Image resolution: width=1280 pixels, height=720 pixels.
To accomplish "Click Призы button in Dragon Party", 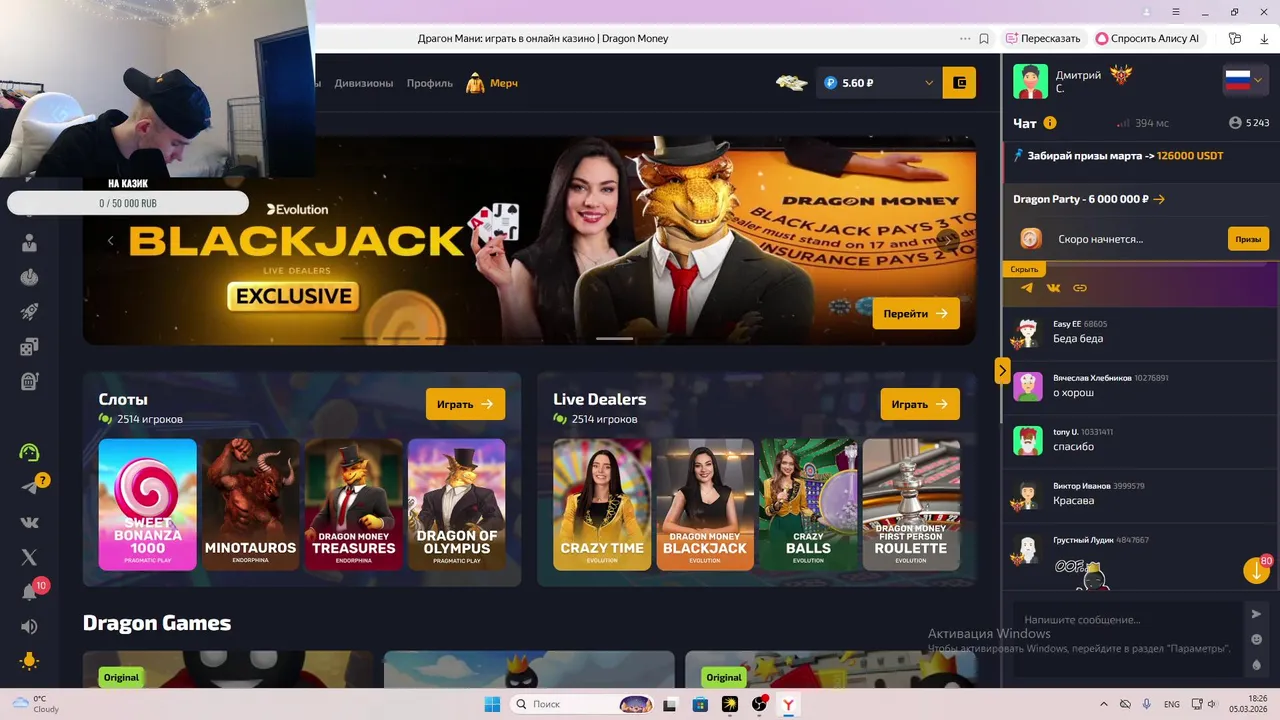I will point(1248,239).
